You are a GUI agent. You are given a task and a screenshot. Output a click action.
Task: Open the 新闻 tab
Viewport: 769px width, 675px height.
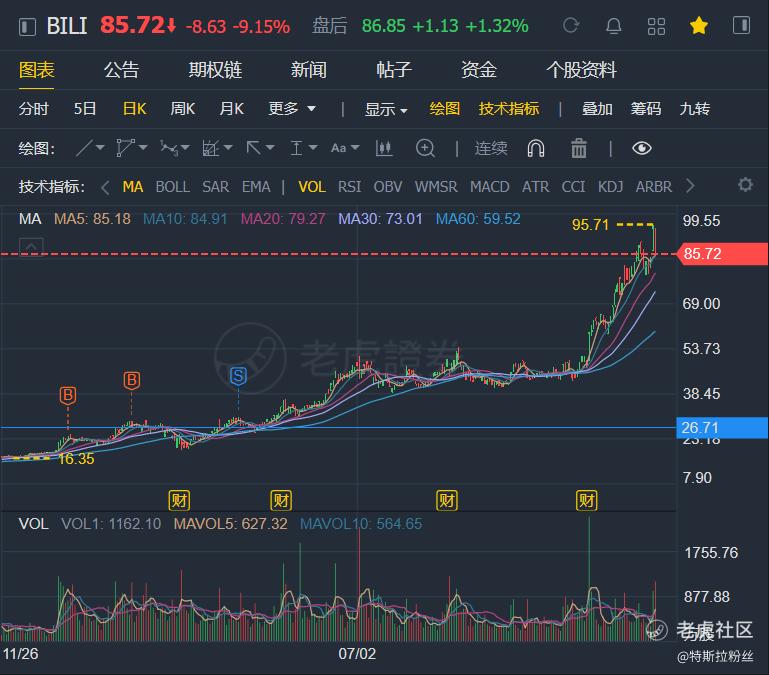(308, 70)
